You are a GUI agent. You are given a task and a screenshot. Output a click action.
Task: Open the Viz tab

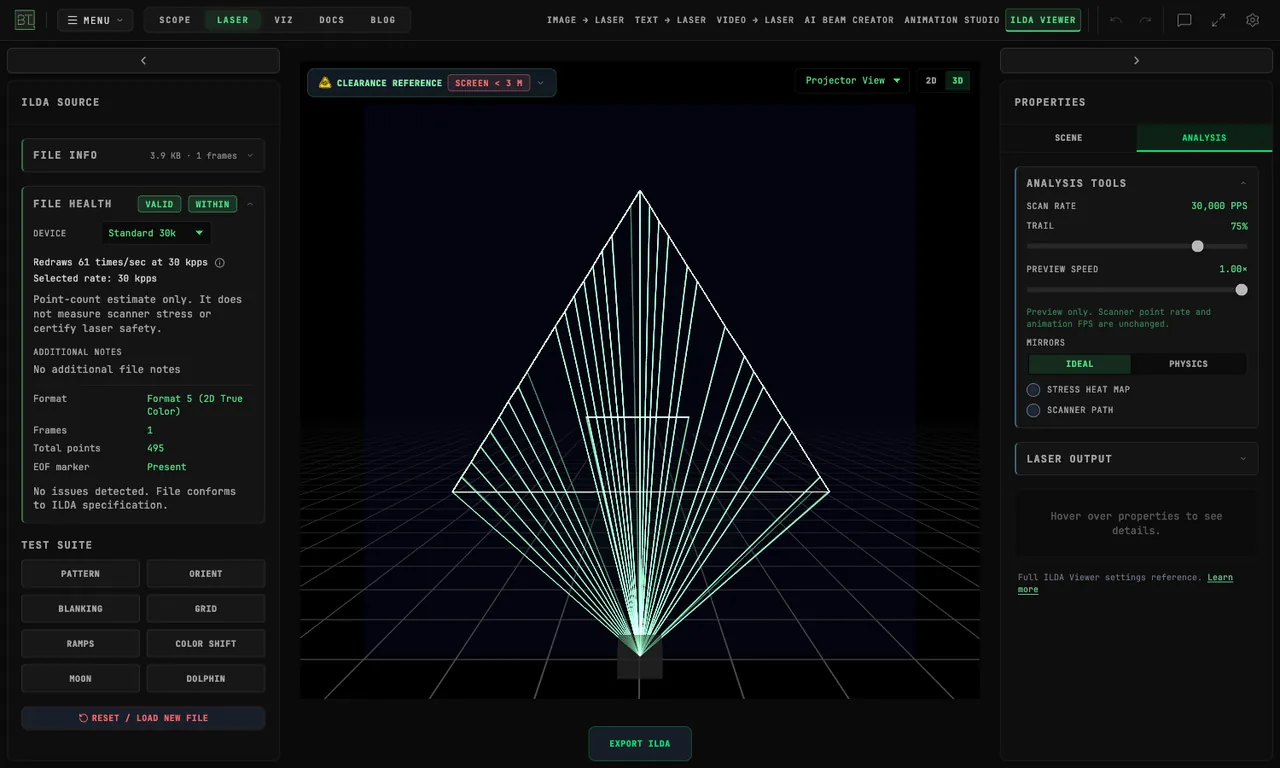coord(284,20)
